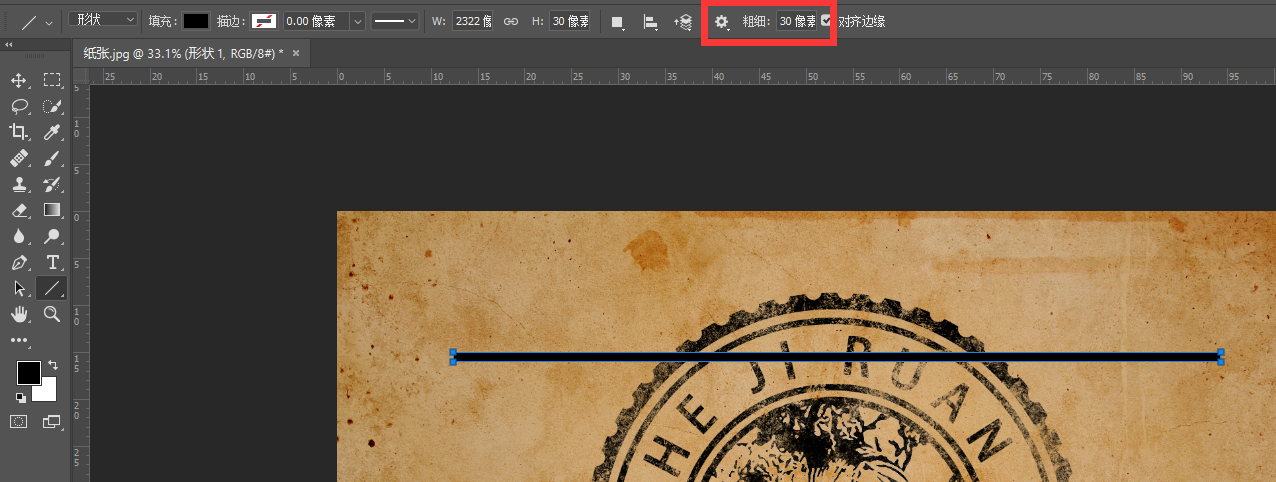This screenshot has width=1276, height=482.
Task: Click the stroke width 0.00 像素 field
Action: point(316,21)
